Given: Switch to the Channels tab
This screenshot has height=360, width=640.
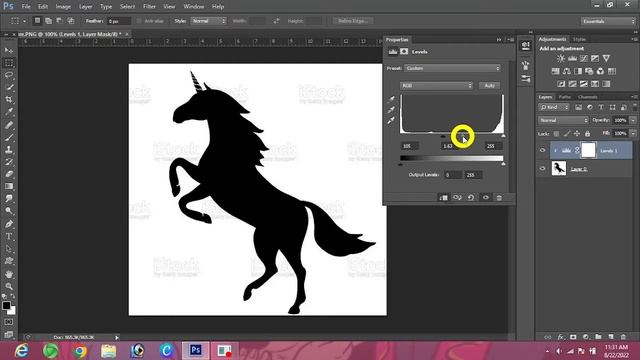Looking at the screenshot, I should pos(588,97).
